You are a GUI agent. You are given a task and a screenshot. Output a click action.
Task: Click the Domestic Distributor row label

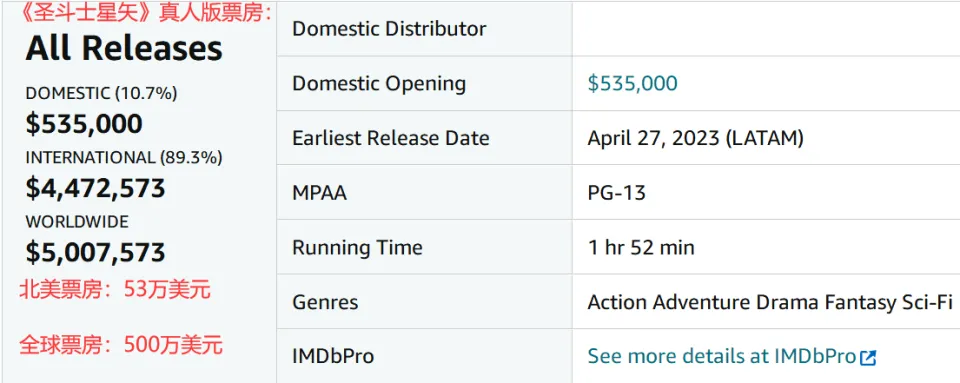[389, 29]
